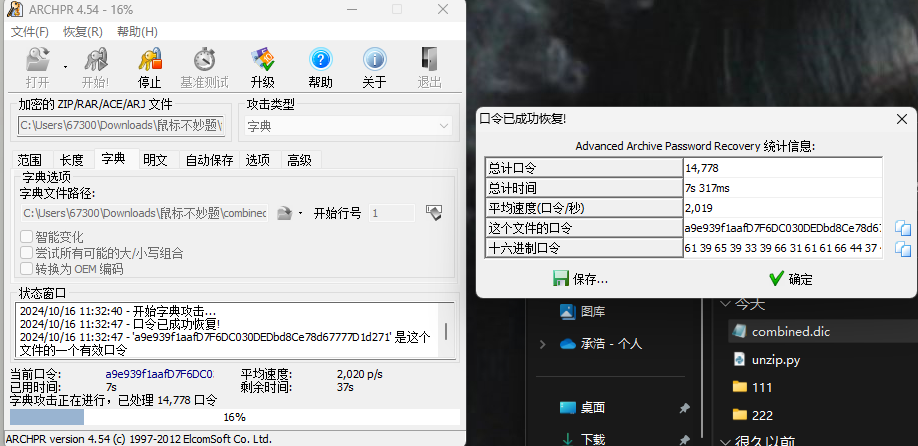Click the 十六进制口令 hex value cell

[783, 248]
